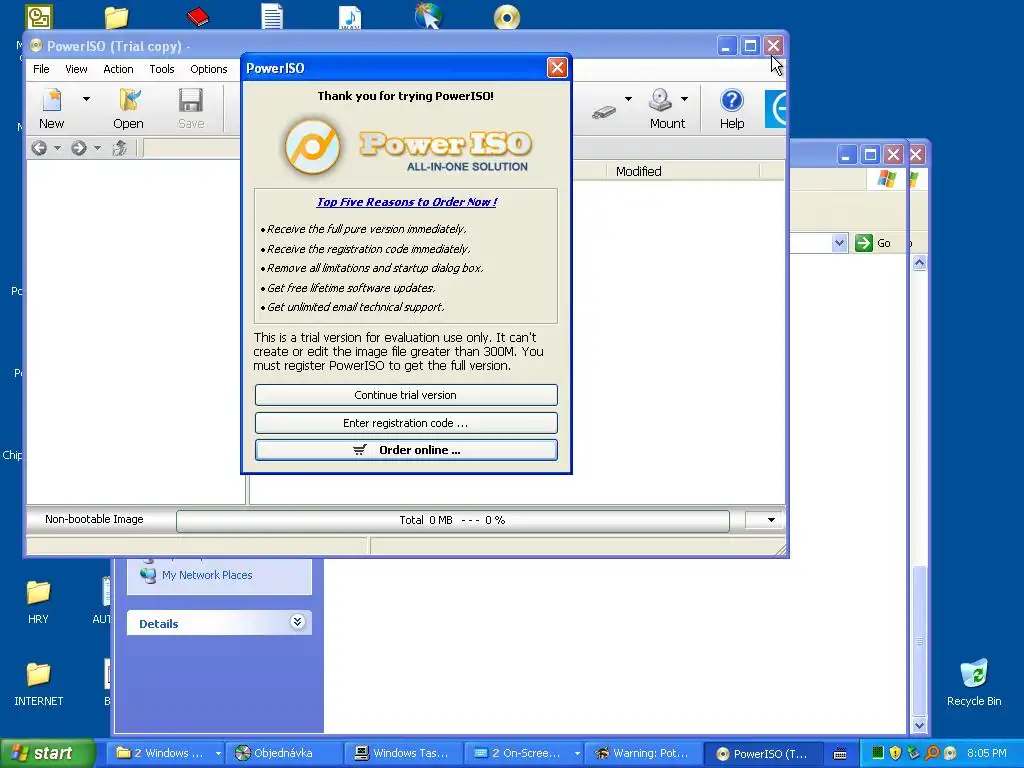Screen dimensions: 1024x768
Task: Click the Back navigation arrow
Action: coord(39,148)
